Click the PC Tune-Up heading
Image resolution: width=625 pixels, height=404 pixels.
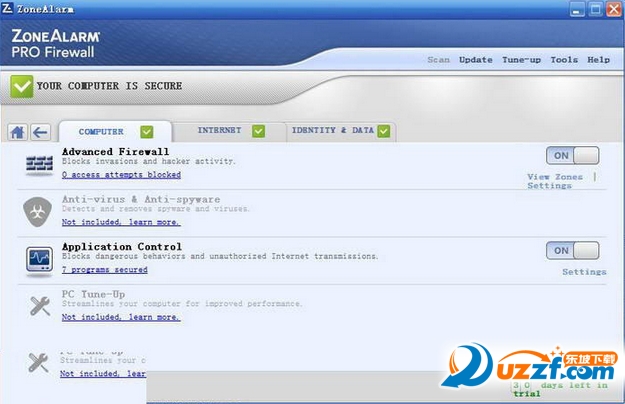pyautogui.click(x=93, y=294)
